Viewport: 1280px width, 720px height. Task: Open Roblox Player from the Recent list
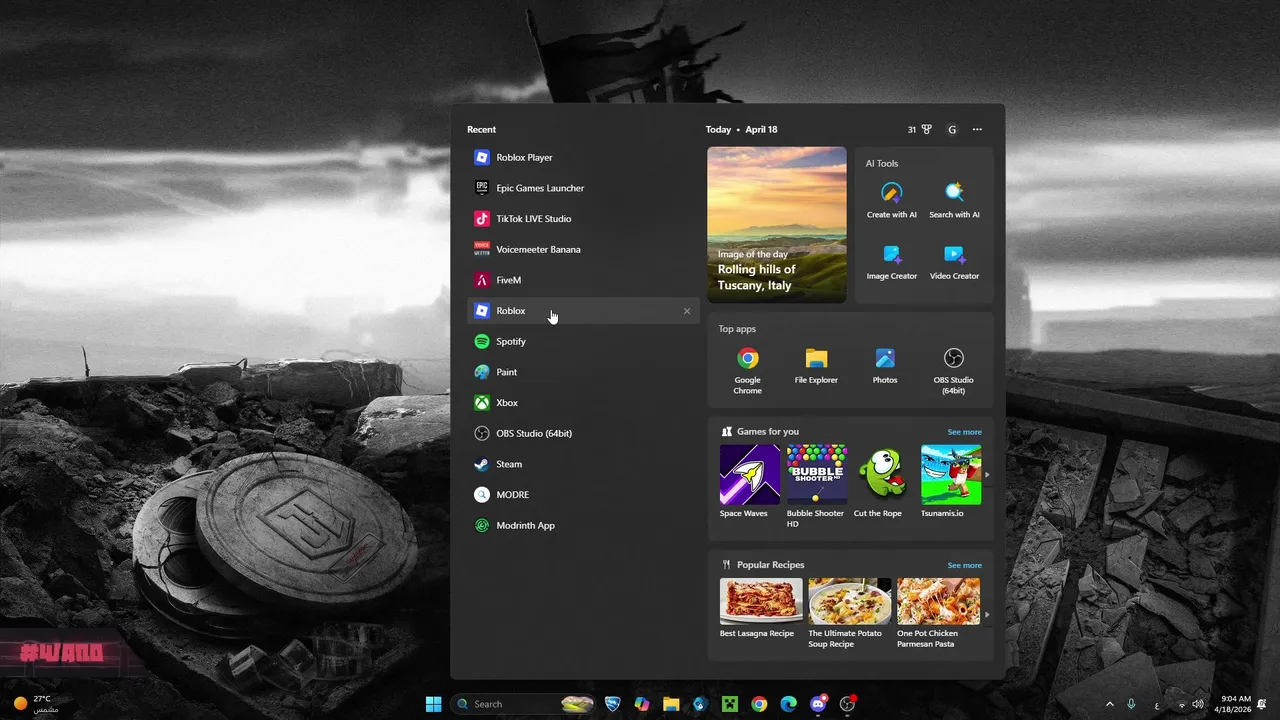click(583, 157)
